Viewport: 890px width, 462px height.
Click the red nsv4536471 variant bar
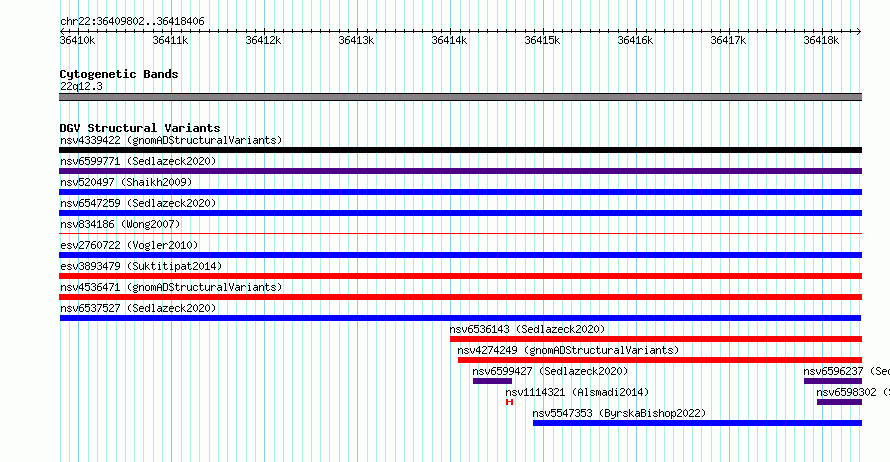click(x=460, y=297)
